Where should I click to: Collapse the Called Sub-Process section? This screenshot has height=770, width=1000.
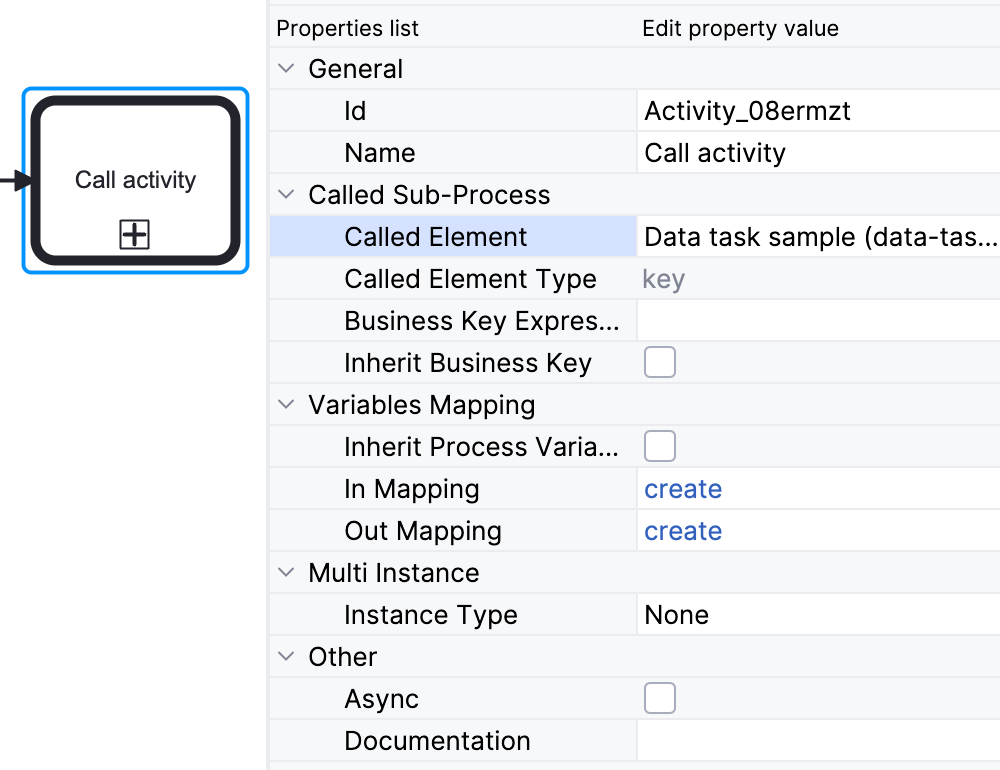287,195
